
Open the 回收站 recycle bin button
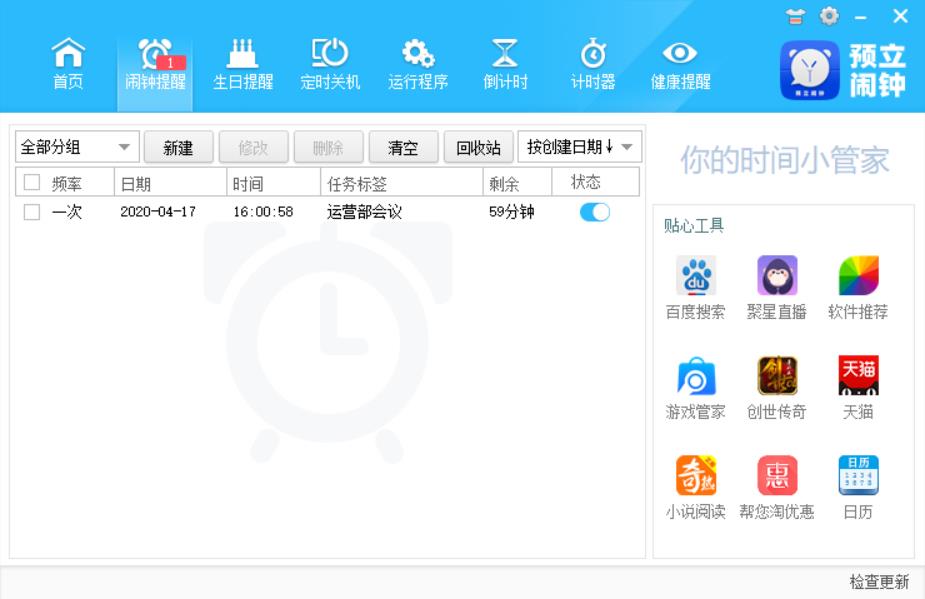point(478,148)
